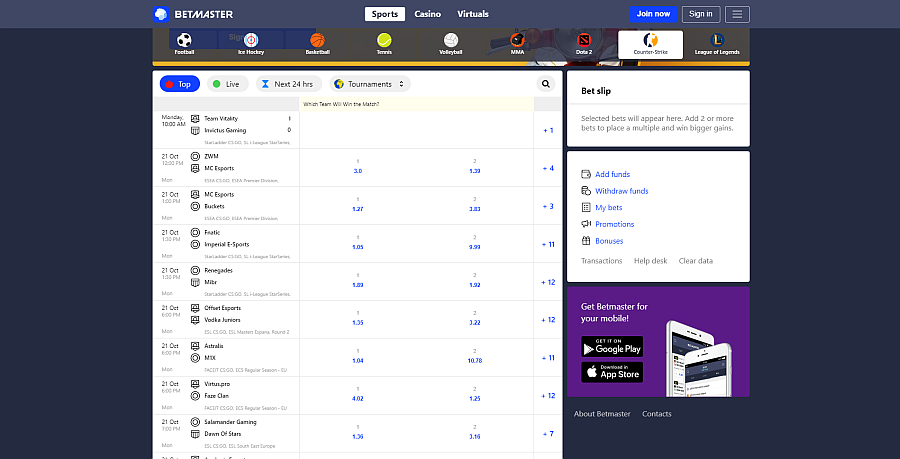900x459 pixels.
Task: Show the Next 24 hrs matches
Action: click(x=289, y=84)
